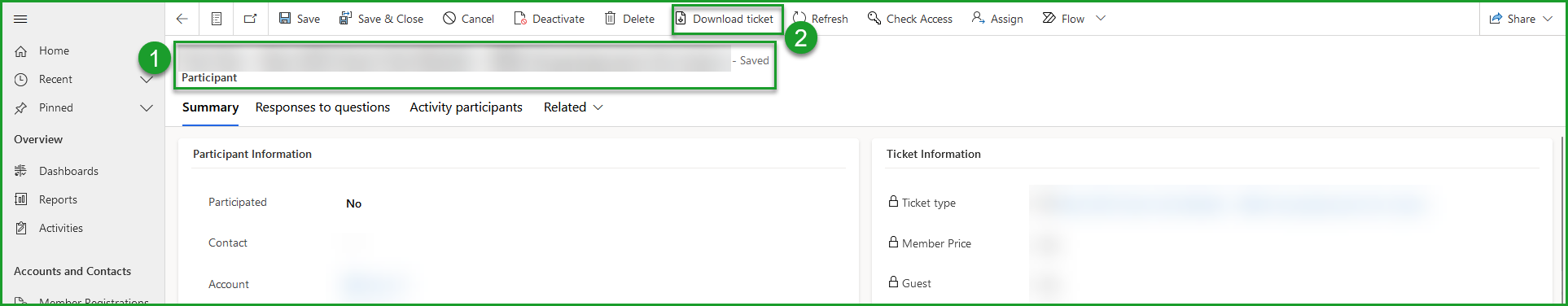Assign the record to someone
The height and width of the screenshot is (306, 1568).
(997, 19)
